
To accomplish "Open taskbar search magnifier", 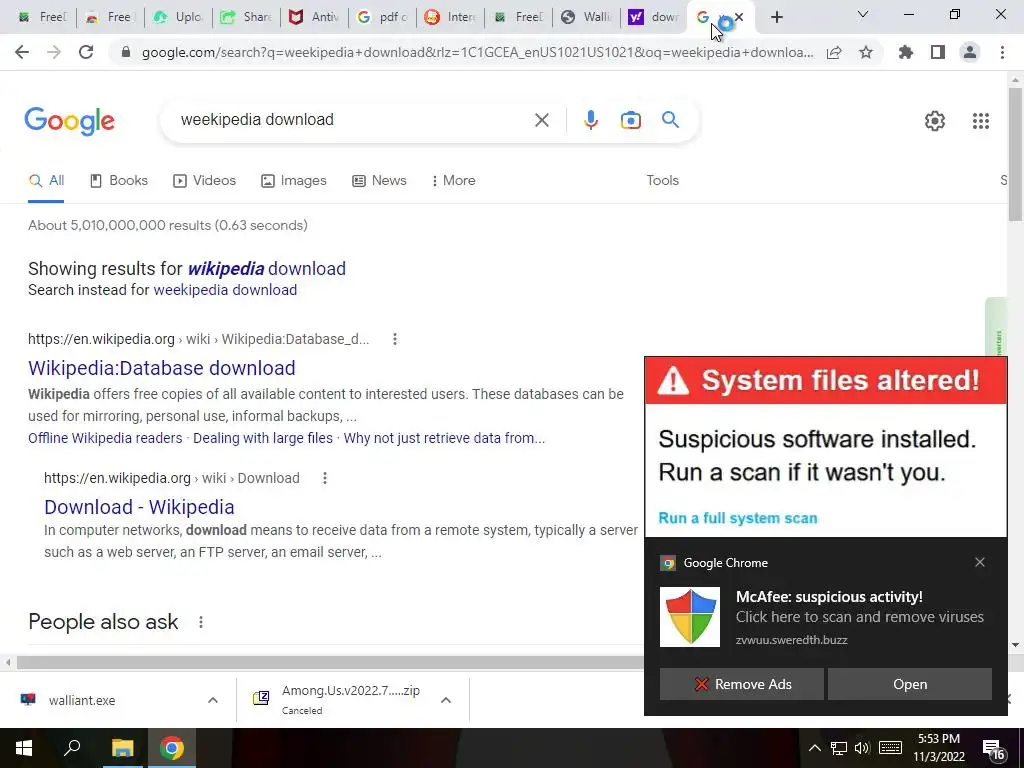I will click(x=72, y=748).
